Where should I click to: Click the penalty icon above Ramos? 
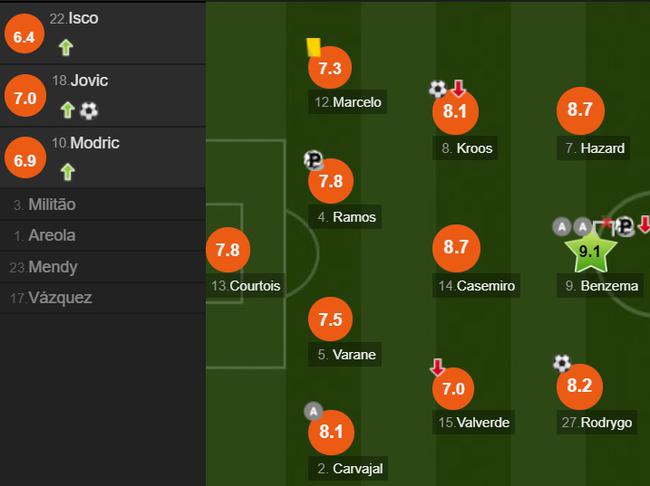tap(313, 160)
